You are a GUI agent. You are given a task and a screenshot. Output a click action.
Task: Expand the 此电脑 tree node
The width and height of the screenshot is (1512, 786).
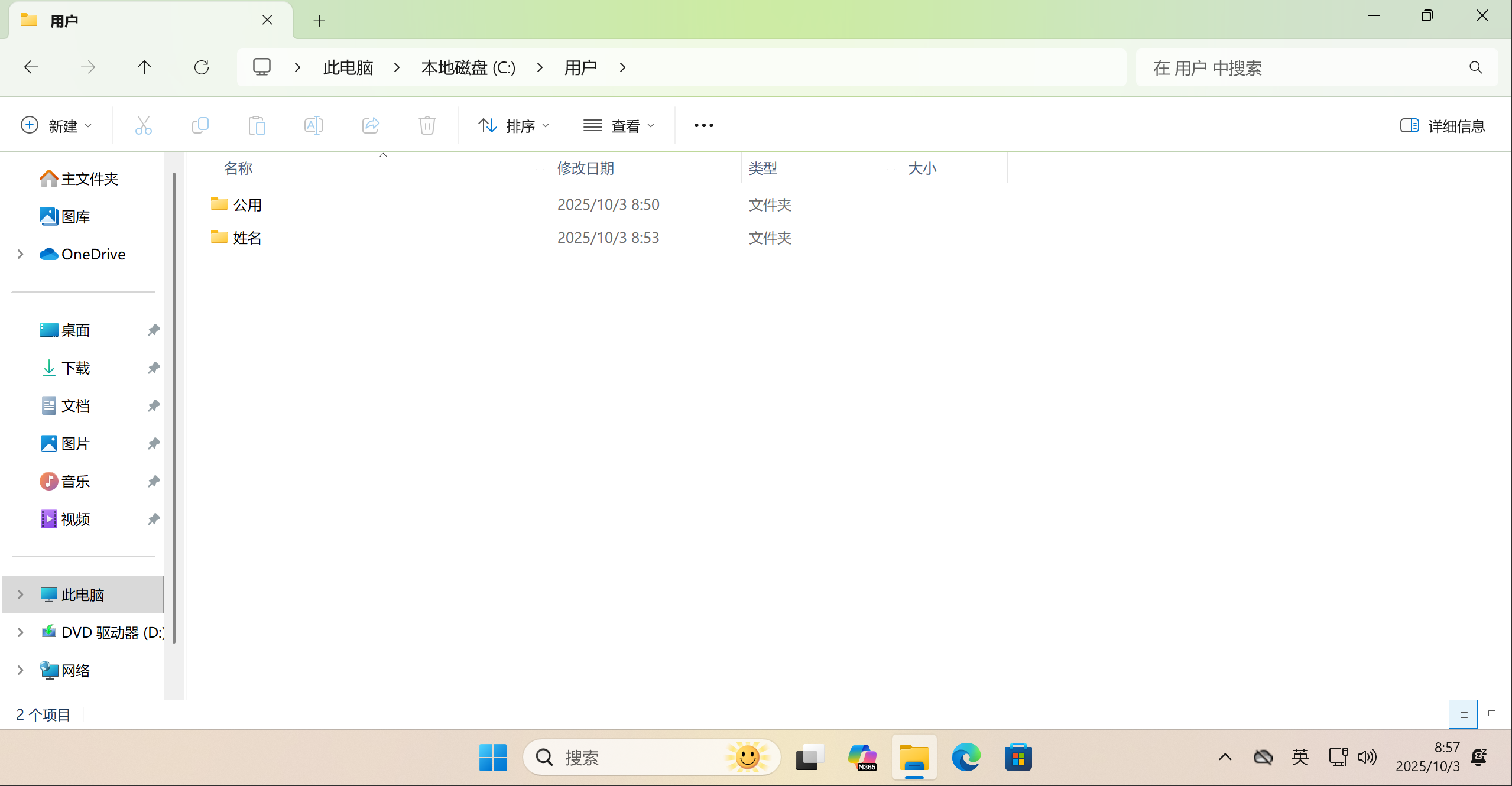click(x=21, y=595)
